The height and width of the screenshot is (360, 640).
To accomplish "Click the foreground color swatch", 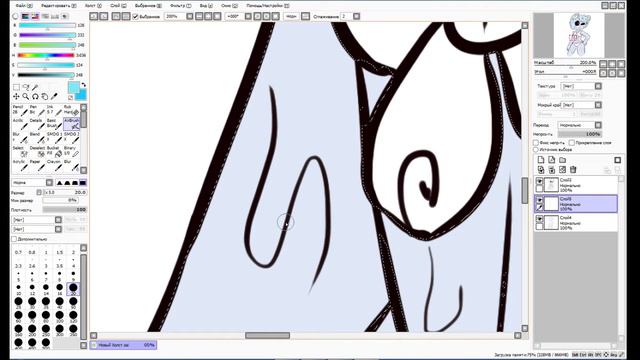I will 74,88.
